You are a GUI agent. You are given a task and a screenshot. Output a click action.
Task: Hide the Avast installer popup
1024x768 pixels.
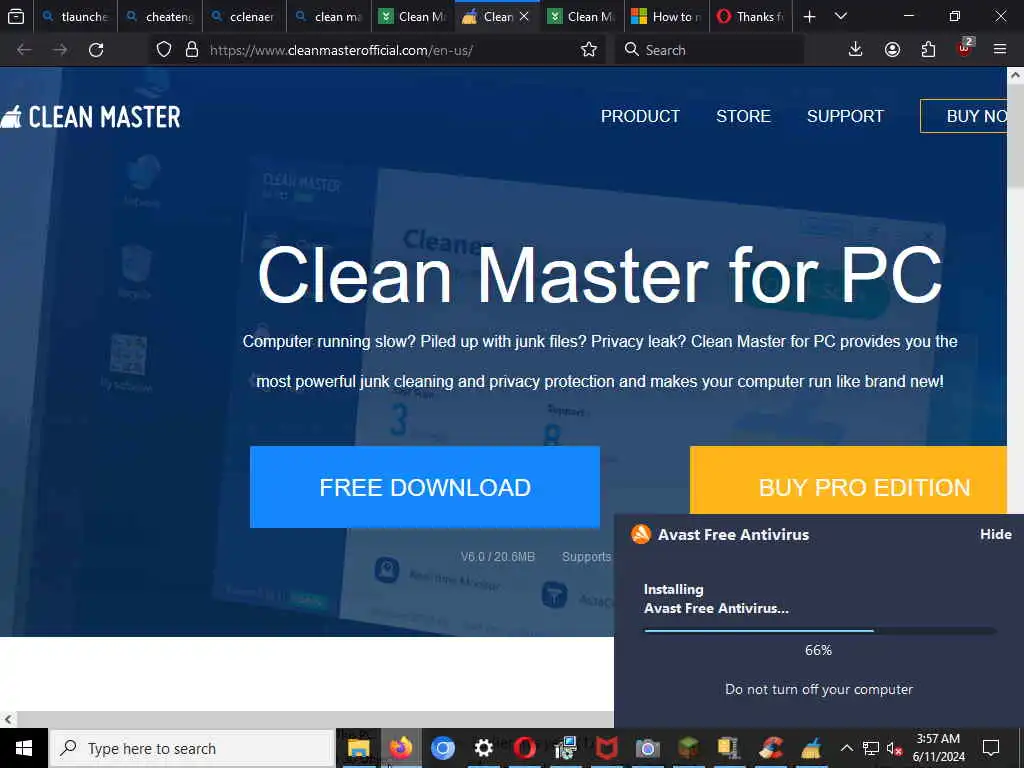pos(995,534)
